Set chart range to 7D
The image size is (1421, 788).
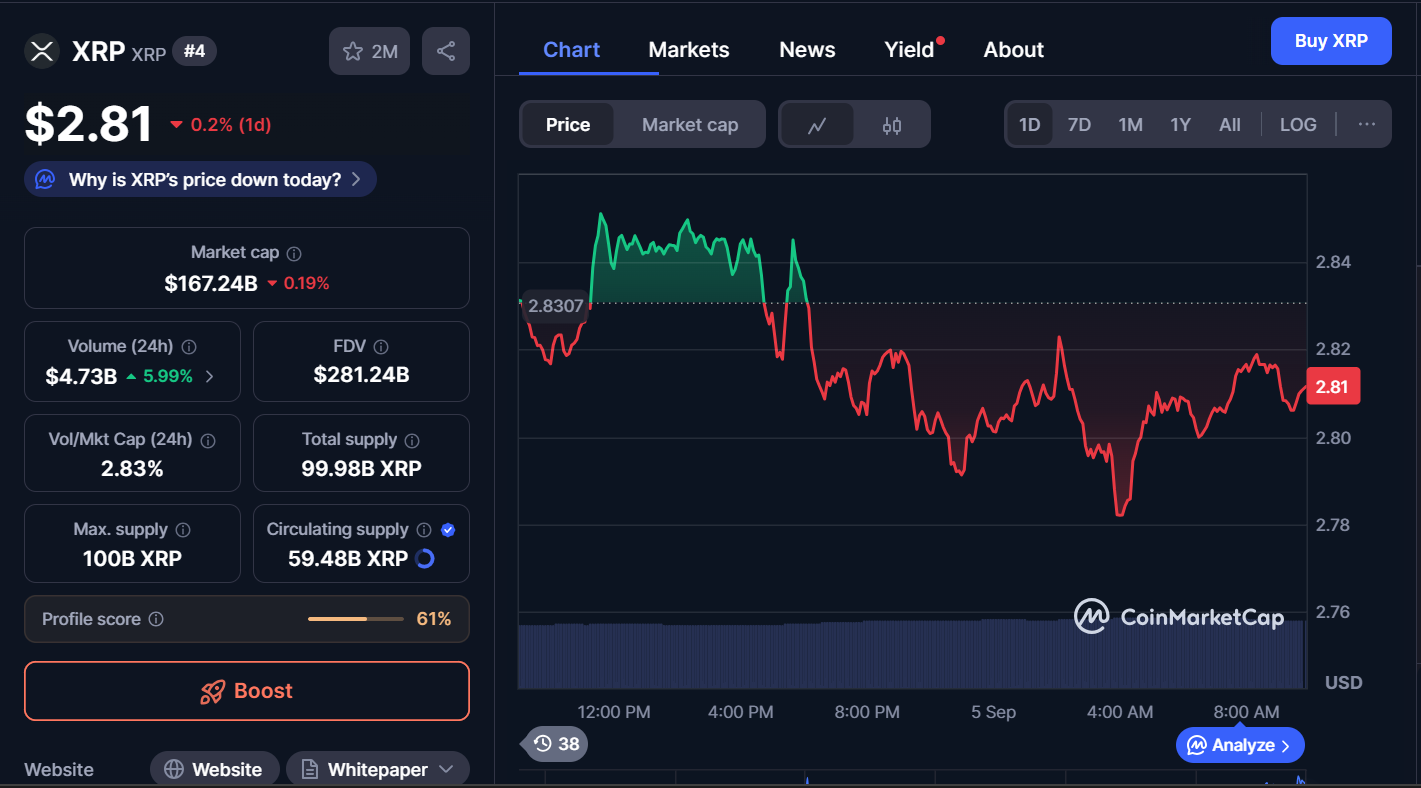point(1079,125)
